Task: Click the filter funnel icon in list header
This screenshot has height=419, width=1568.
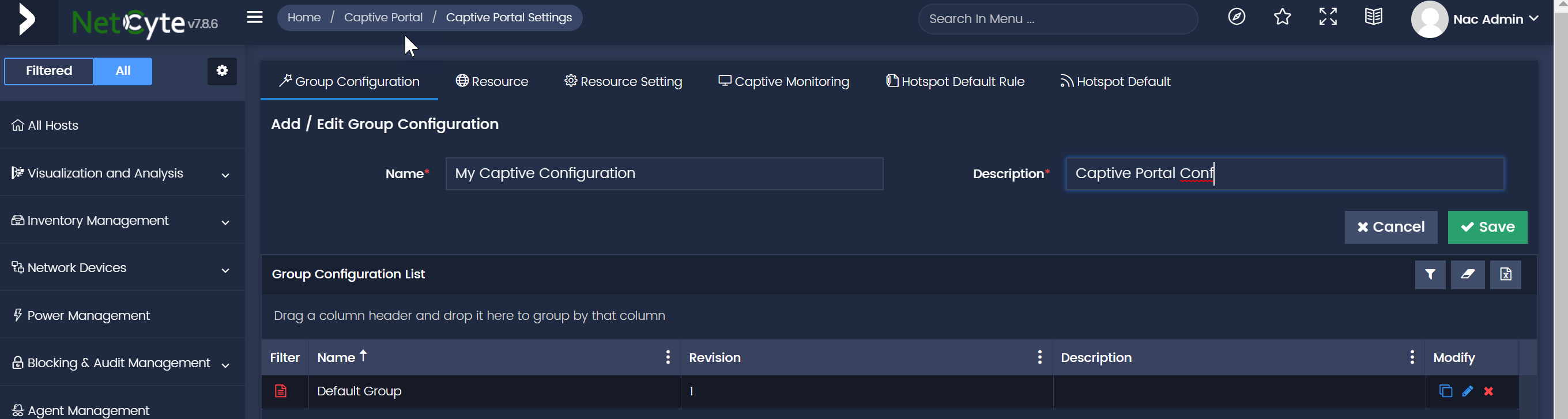Action: click(x=1430, y=275)
